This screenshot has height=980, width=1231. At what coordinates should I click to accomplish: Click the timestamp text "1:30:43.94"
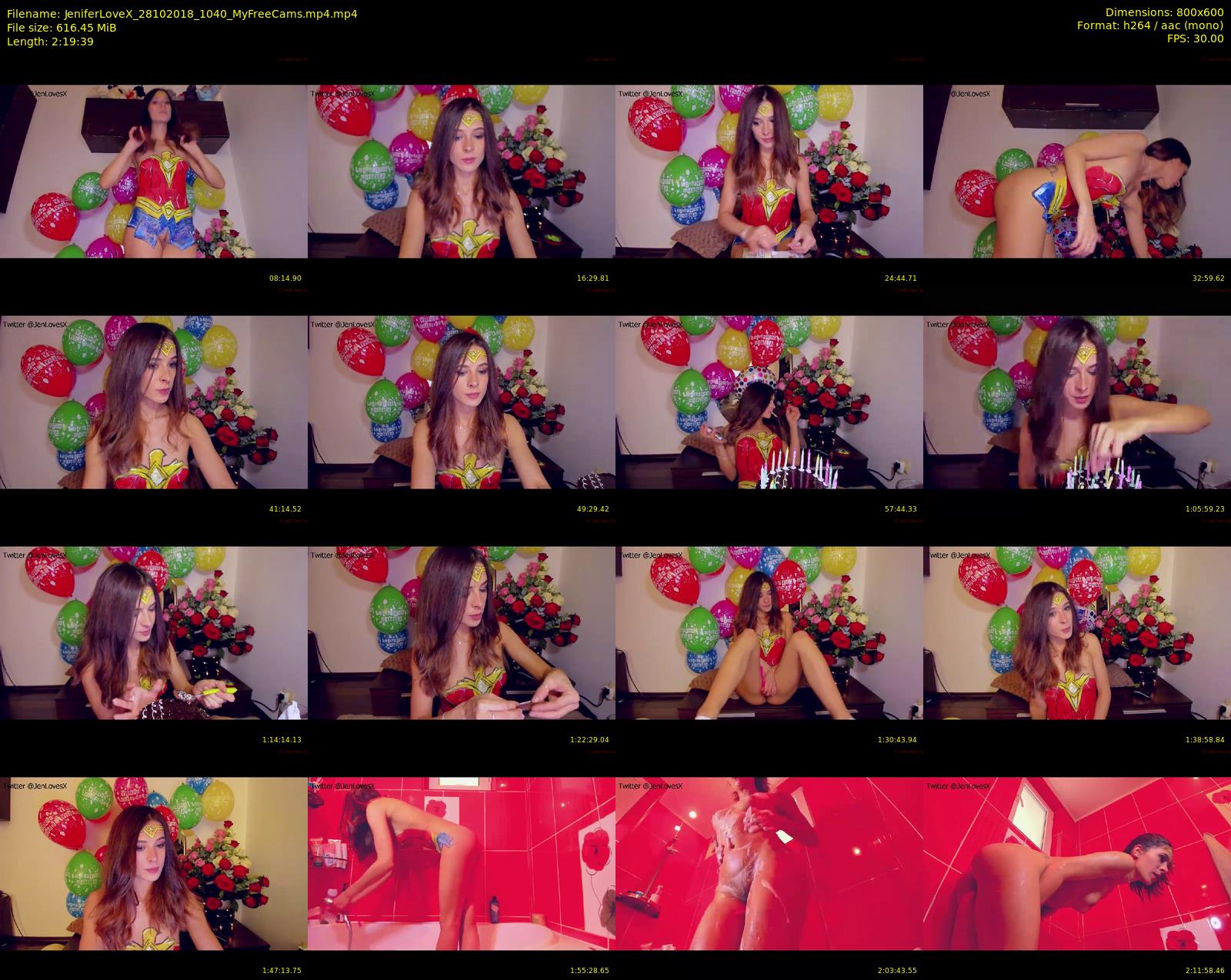point(897,740)
